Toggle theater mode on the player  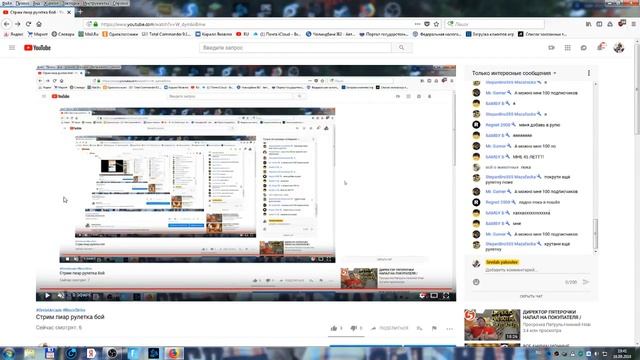[434, 296]
